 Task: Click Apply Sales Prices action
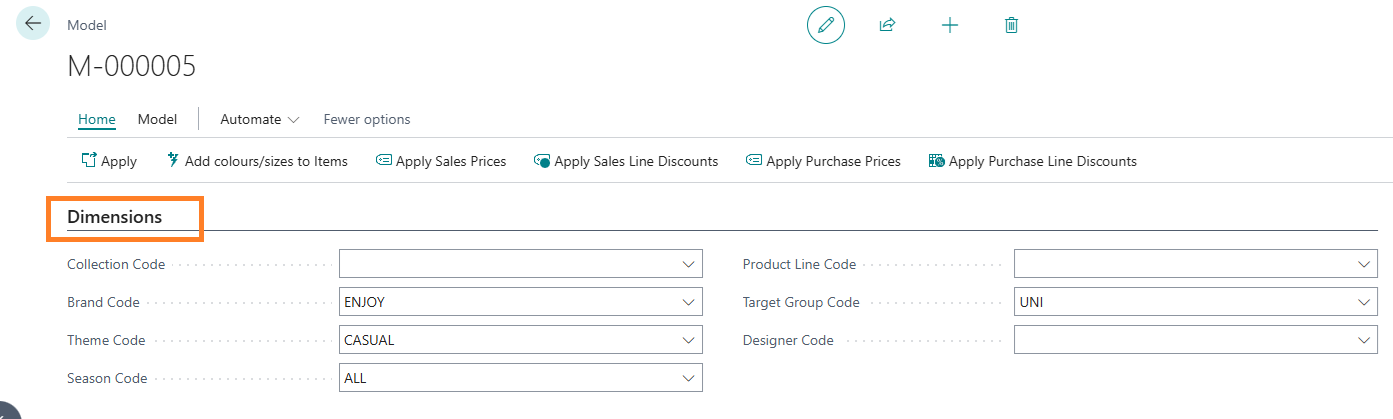click(x=441, y=161)
